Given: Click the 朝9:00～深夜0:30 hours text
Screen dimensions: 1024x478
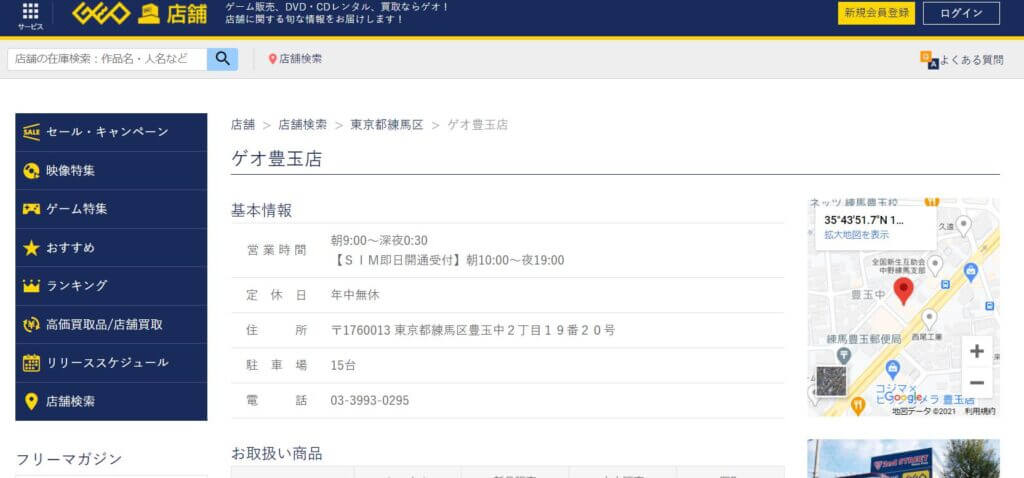Looking at the screenshot, I should (379, 240).
